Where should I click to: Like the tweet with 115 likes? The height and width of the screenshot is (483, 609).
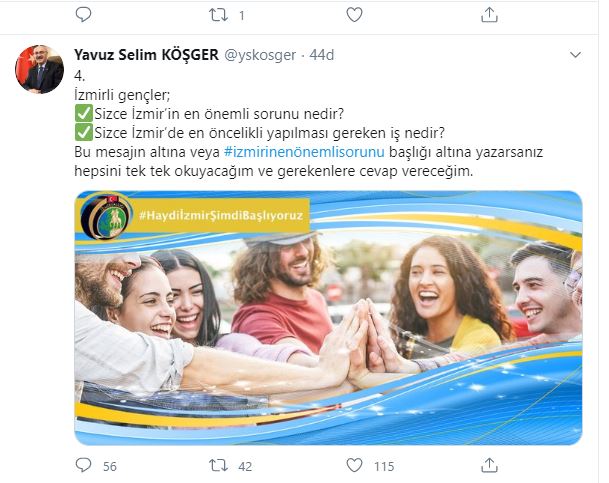pyautogui.click(x=354, y=465)
